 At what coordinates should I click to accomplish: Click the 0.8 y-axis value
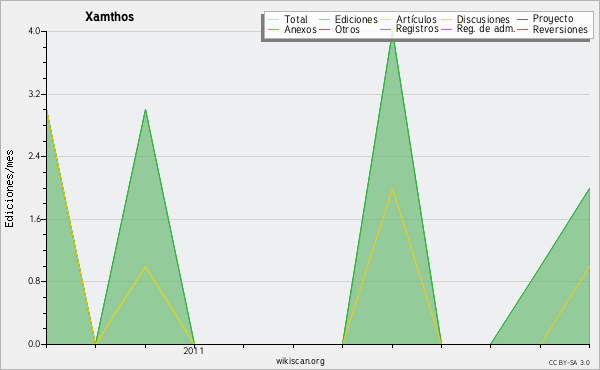[34, 281]
